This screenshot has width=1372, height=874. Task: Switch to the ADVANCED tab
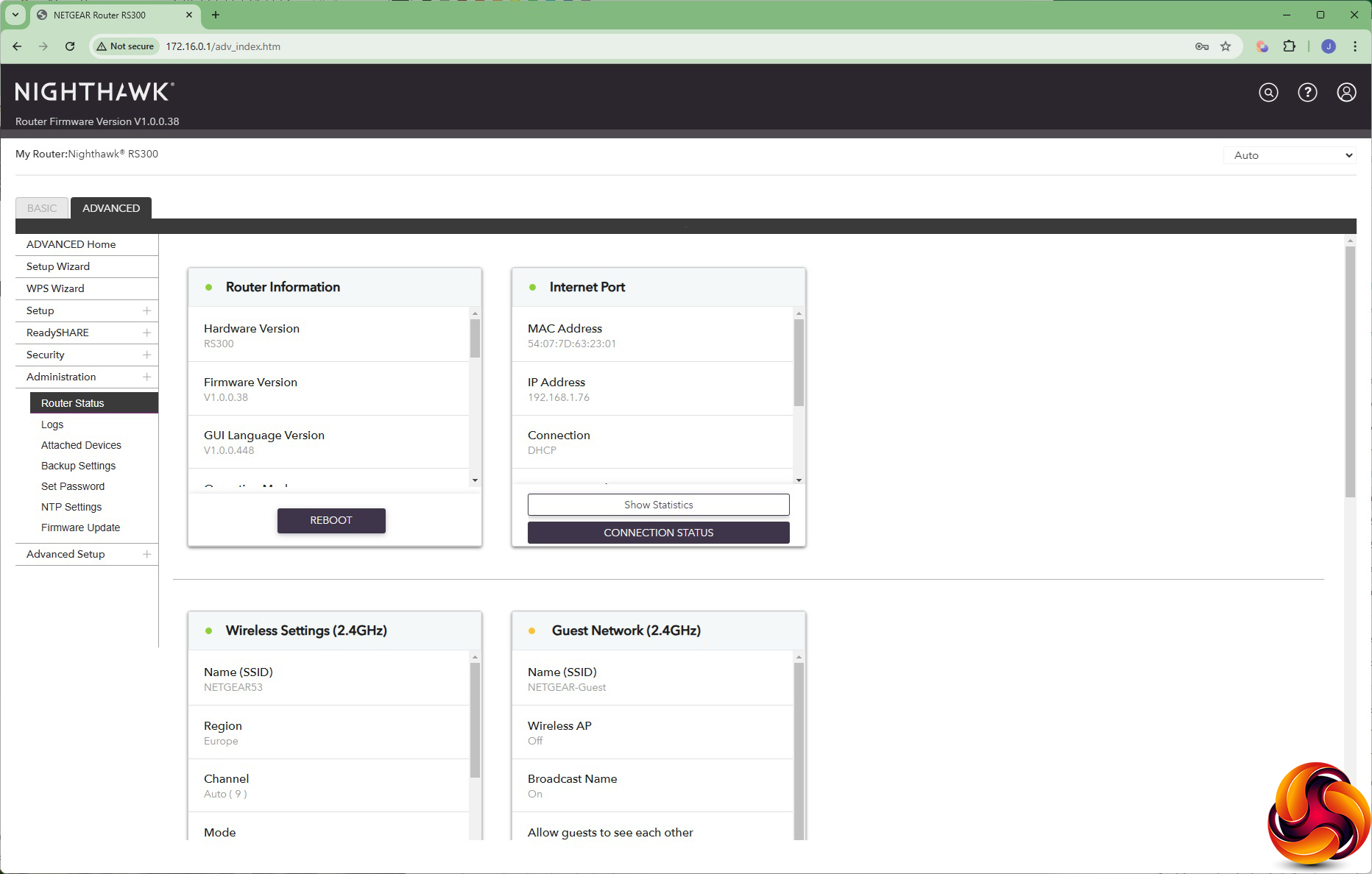(x=111, y=208)
